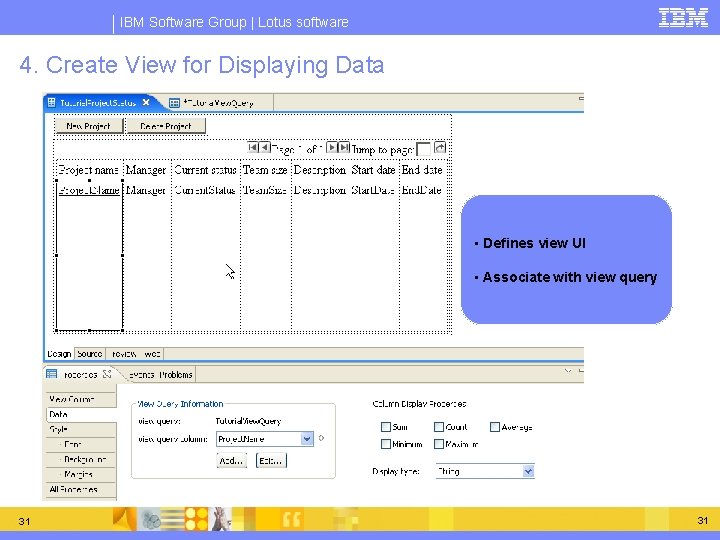Go to first page in pager
The width and height of the screenshot is (720, 540).
point(253,147)
